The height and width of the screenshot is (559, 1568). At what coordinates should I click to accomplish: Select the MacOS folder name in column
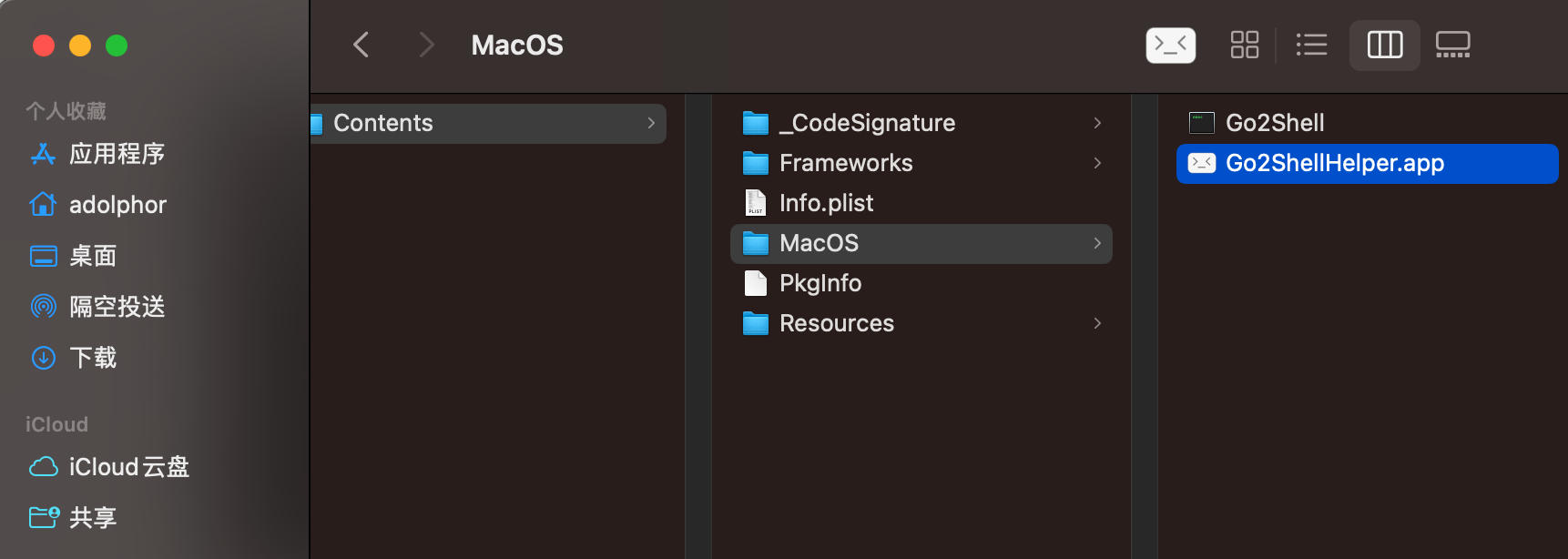pyautogui.click(x=820, y=243)
